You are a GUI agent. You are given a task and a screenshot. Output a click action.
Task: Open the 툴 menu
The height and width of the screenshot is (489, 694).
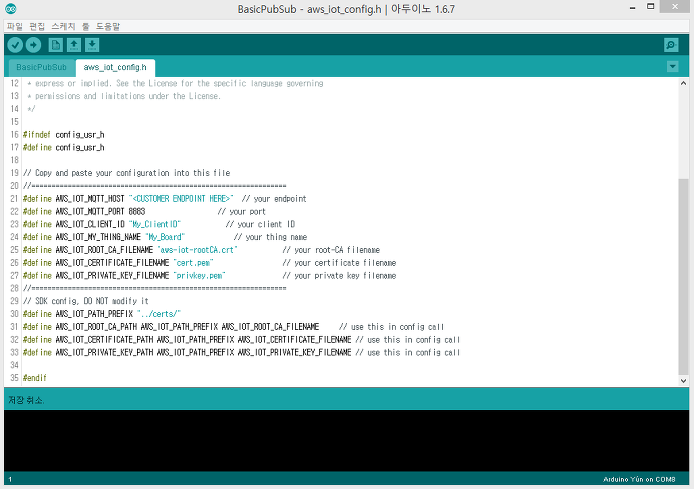tap(85, 26)
